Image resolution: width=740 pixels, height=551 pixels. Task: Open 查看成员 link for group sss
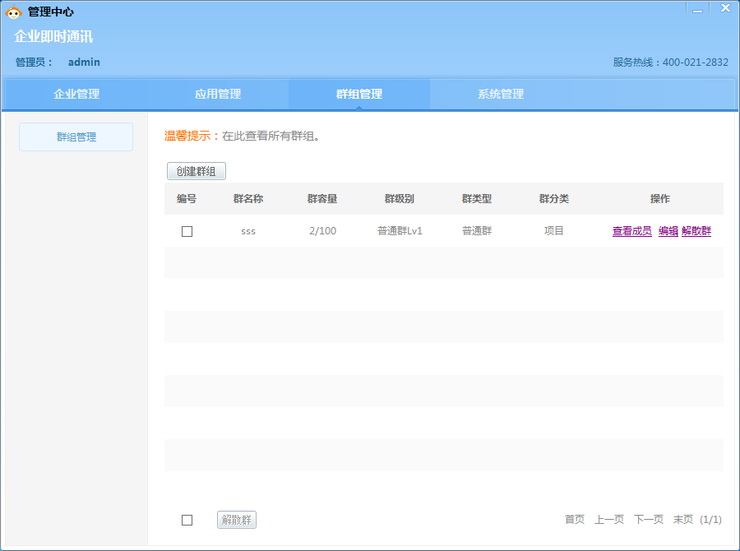pos(632,231)
